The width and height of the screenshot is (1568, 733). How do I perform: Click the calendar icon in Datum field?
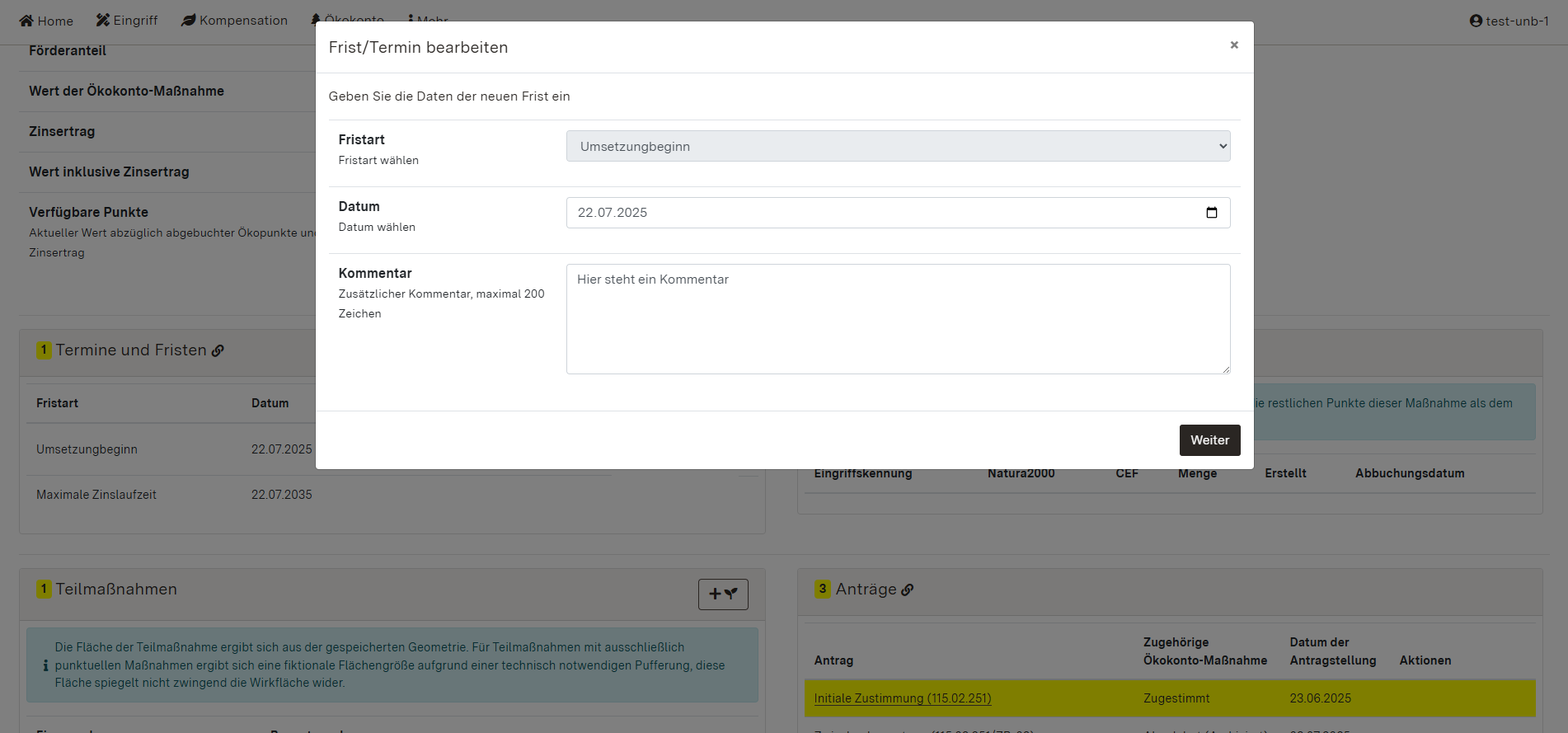click(x=1211, y=213)
